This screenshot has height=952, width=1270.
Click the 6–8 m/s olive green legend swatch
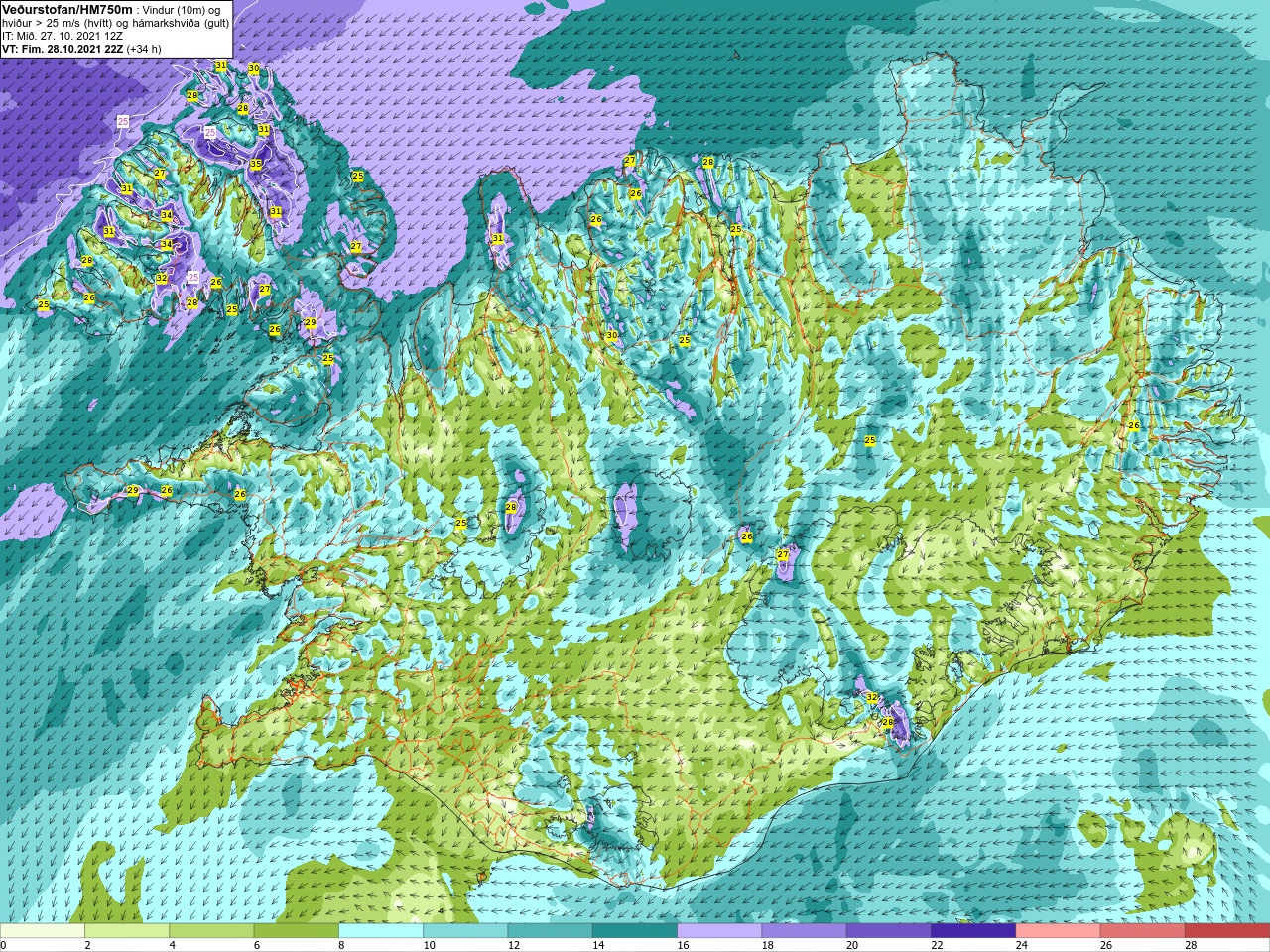[297, 931]
